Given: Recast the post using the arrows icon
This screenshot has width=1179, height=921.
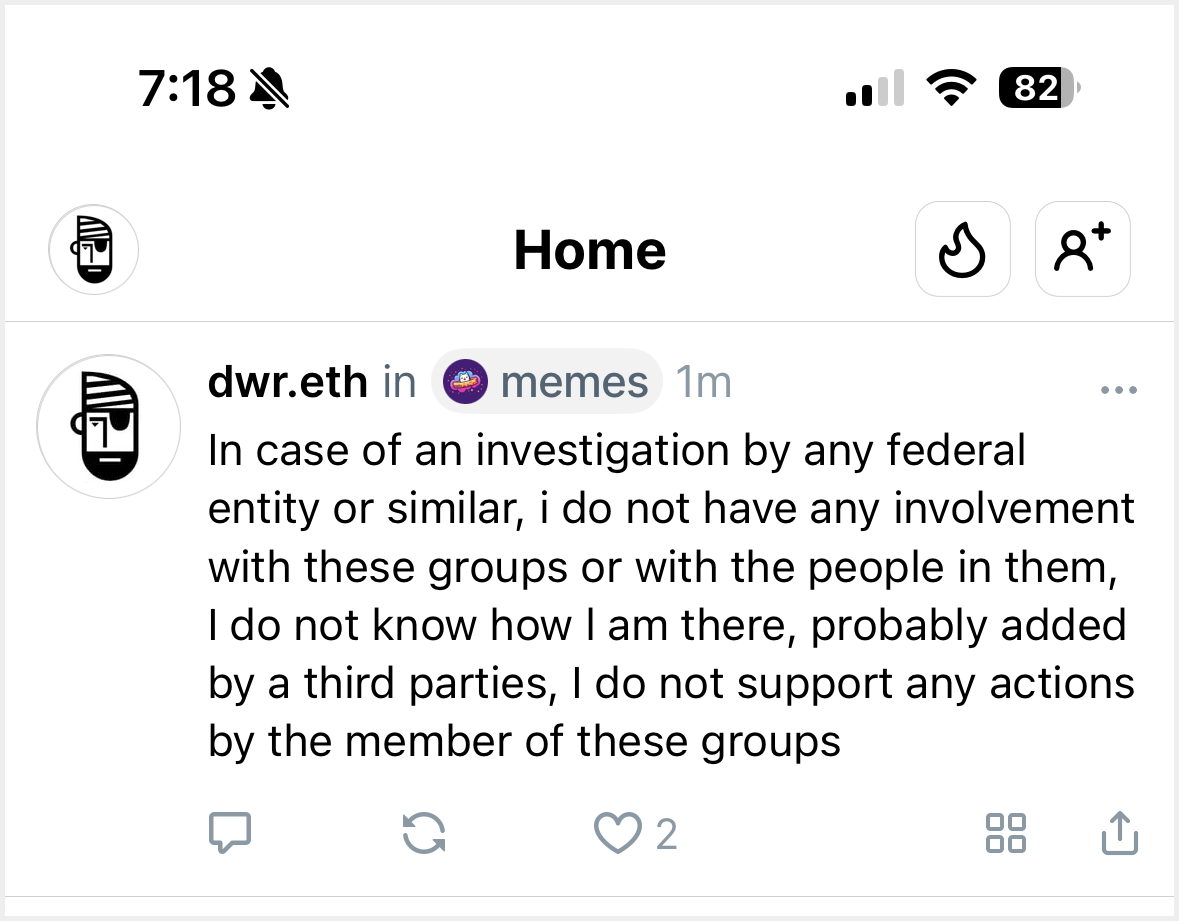Looking at the screenshot, I should [424, 833].
